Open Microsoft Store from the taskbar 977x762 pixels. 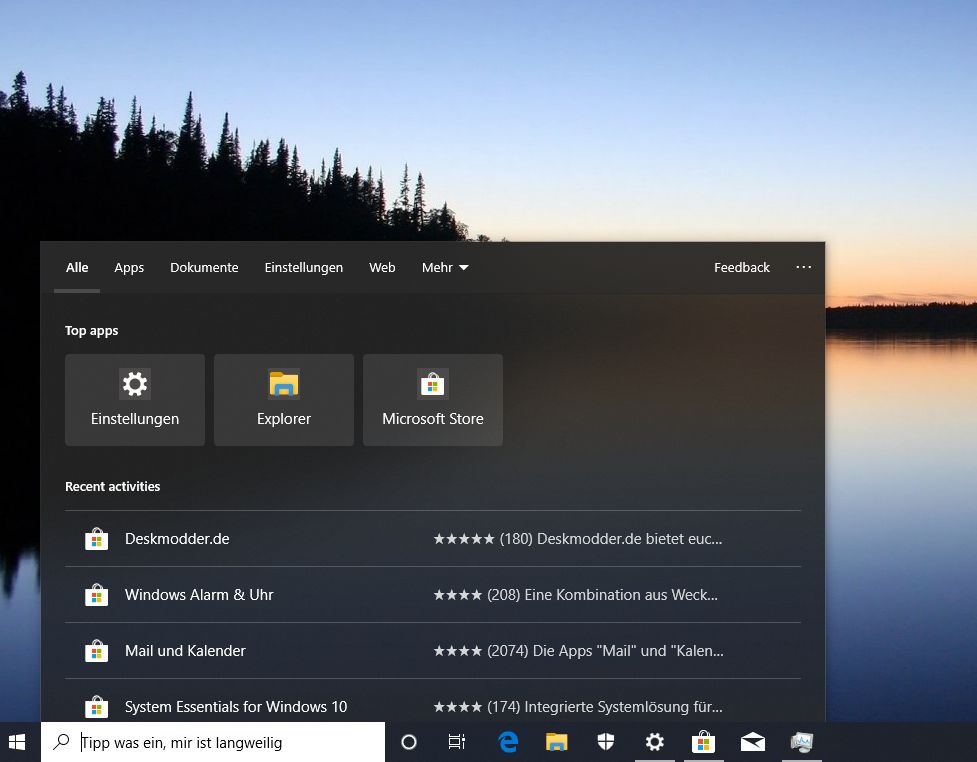pos(703,742)
